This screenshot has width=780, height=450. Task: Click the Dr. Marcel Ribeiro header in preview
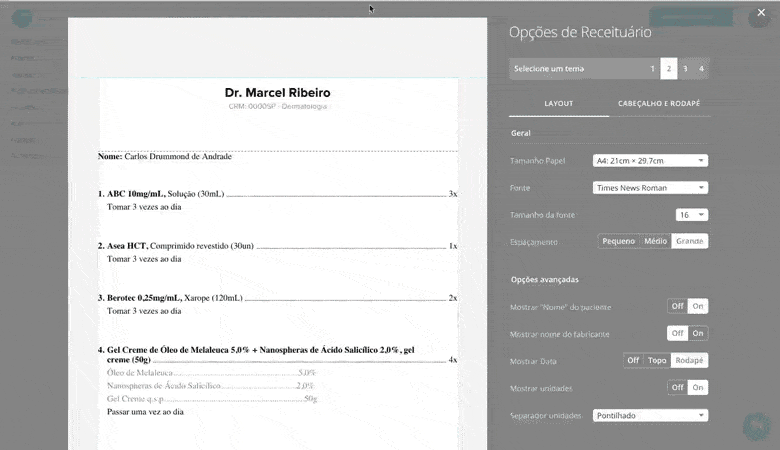coord(277,93)
